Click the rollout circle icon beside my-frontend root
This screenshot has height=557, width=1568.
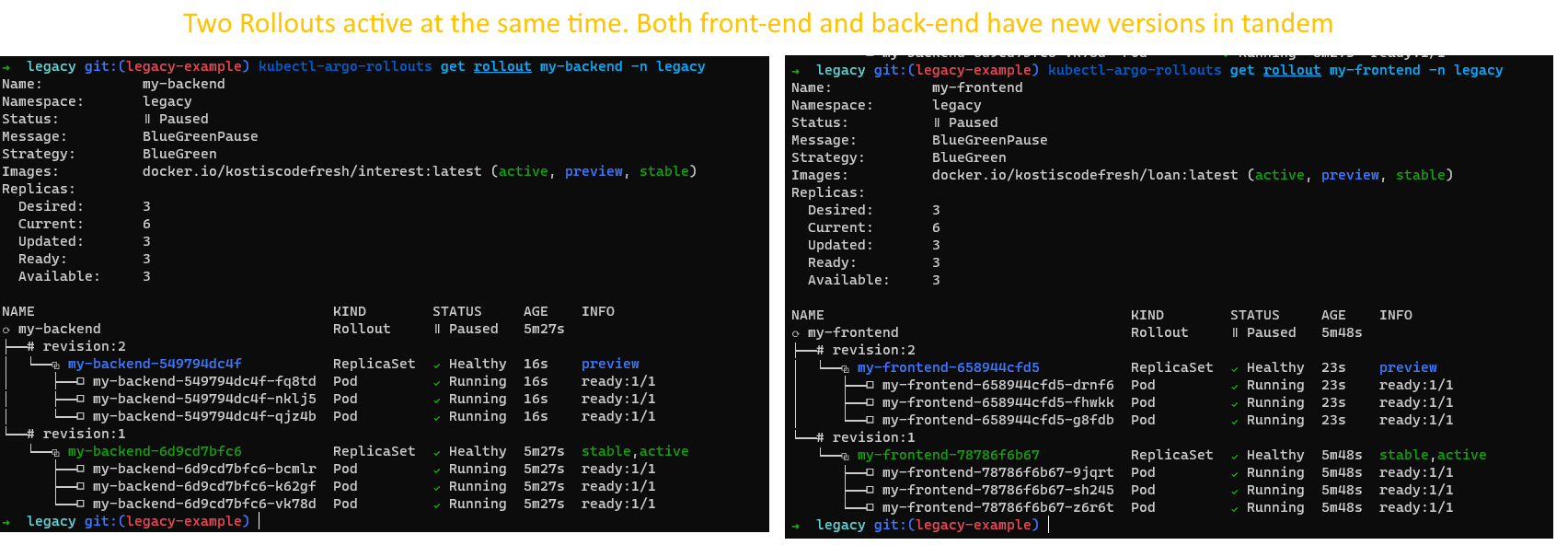coord(796,333)
